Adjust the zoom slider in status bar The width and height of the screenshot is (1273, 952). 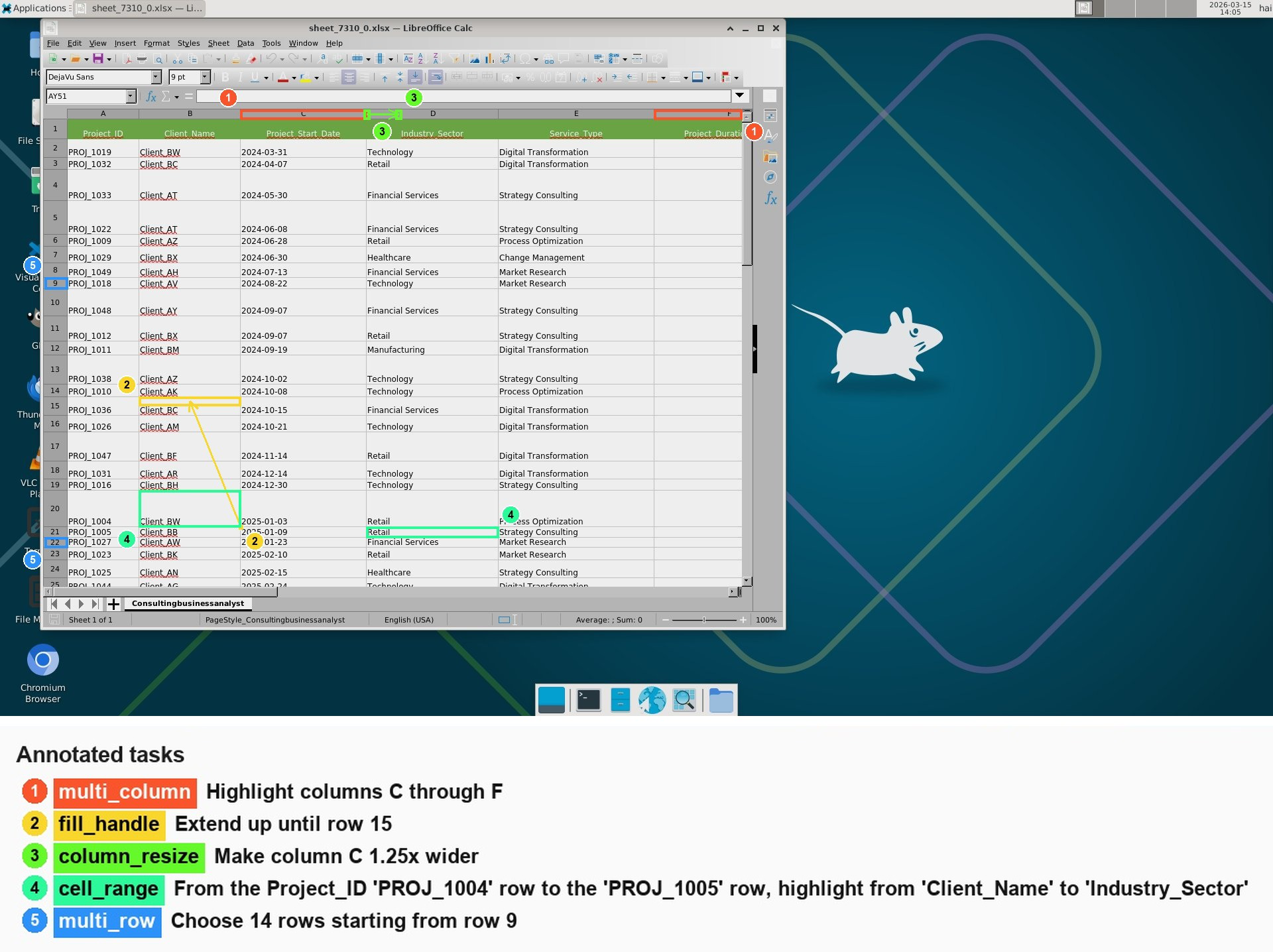pyautogui.click(x=704, y=620)
